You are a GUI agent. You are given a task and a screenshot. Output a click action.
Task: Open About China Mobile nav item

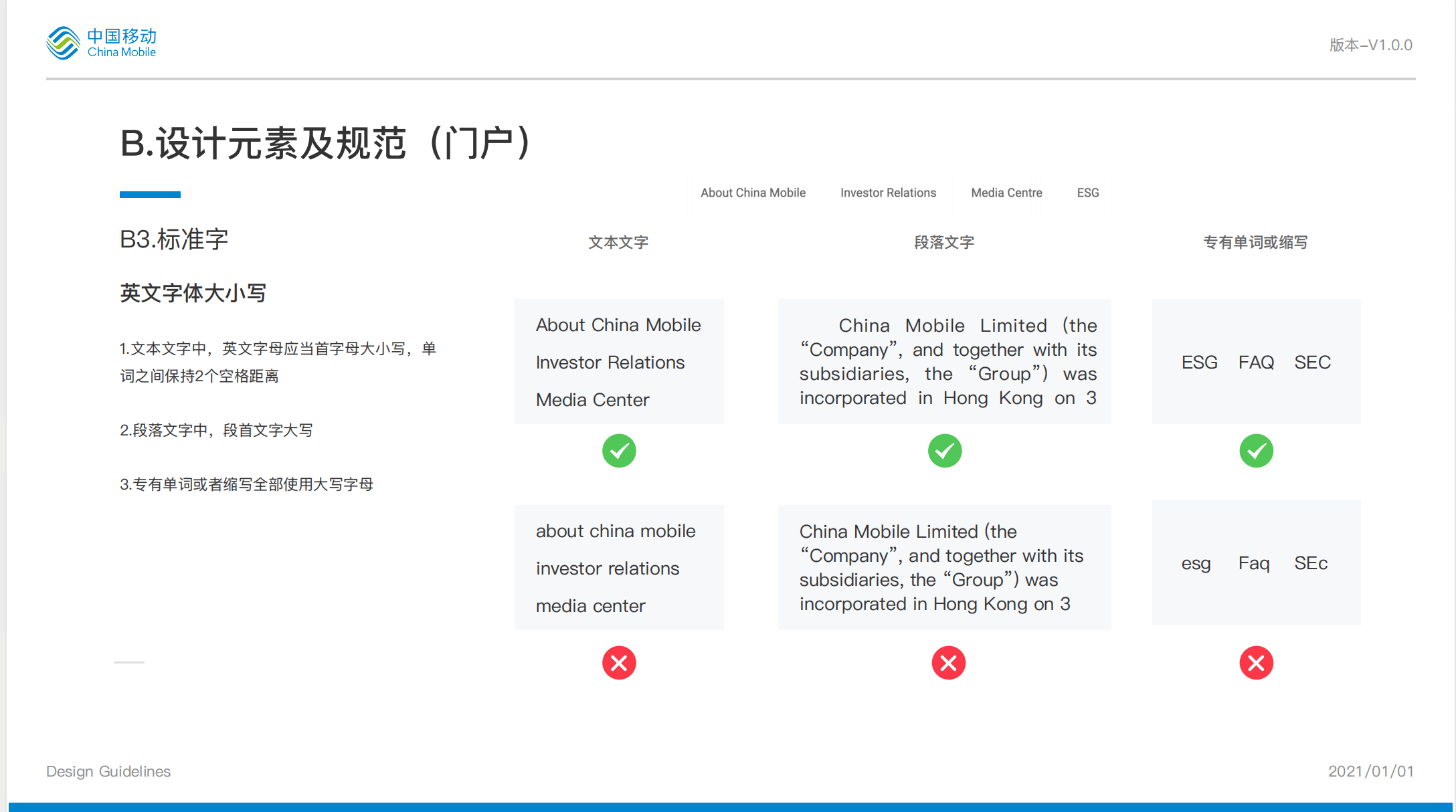(x=753, y=193)
